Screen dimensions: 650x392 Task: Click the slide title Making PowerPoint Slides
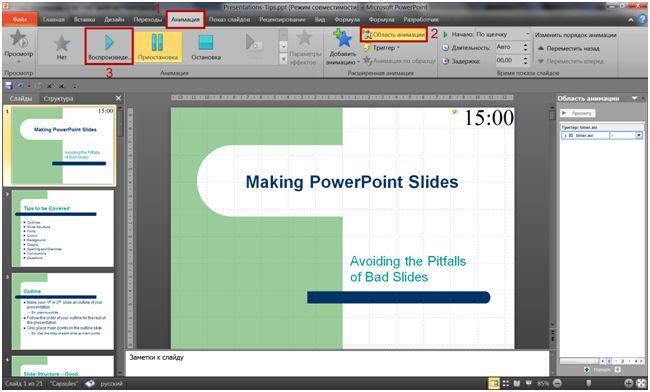(x=352, y=181)
